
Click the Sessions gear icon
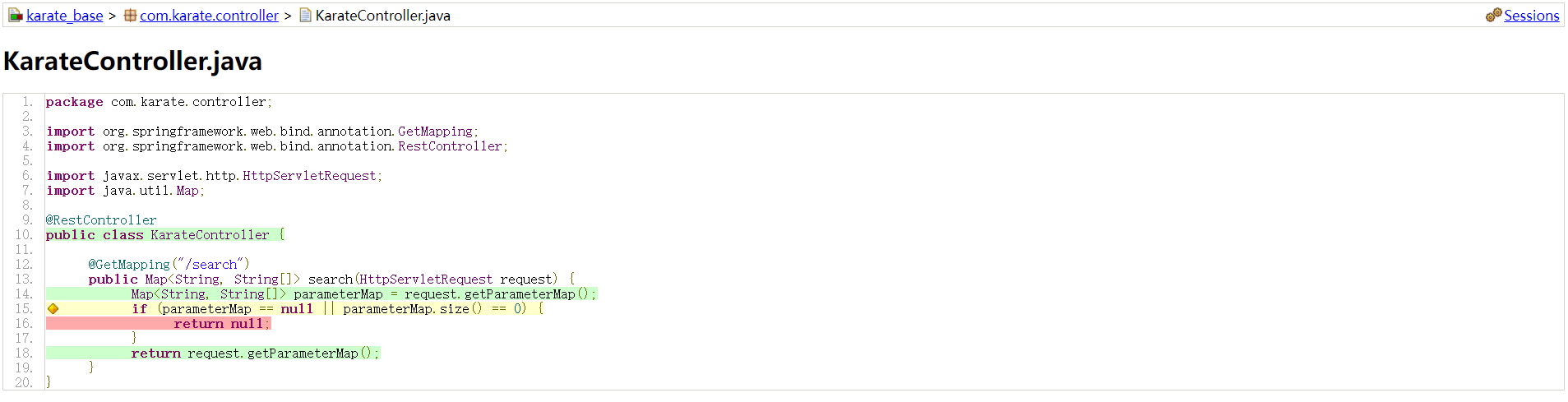pyautogui.click(x=1493, y=16)
